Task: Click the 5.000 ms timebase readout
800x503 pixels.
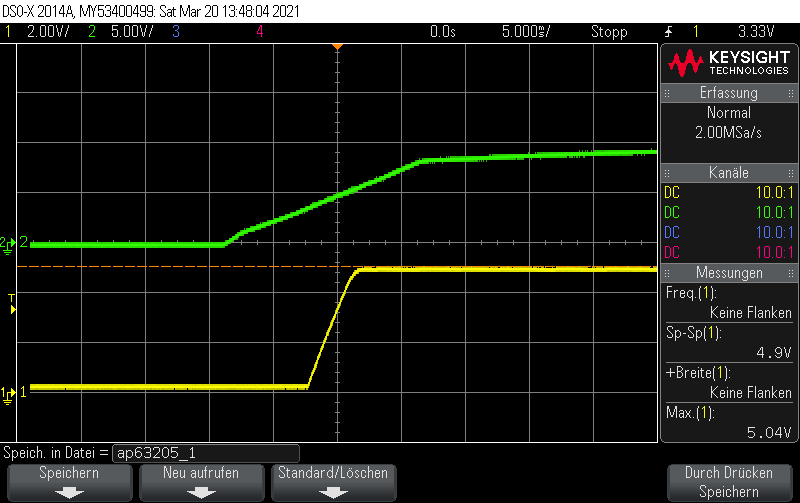Action: (x=526, y=32)
